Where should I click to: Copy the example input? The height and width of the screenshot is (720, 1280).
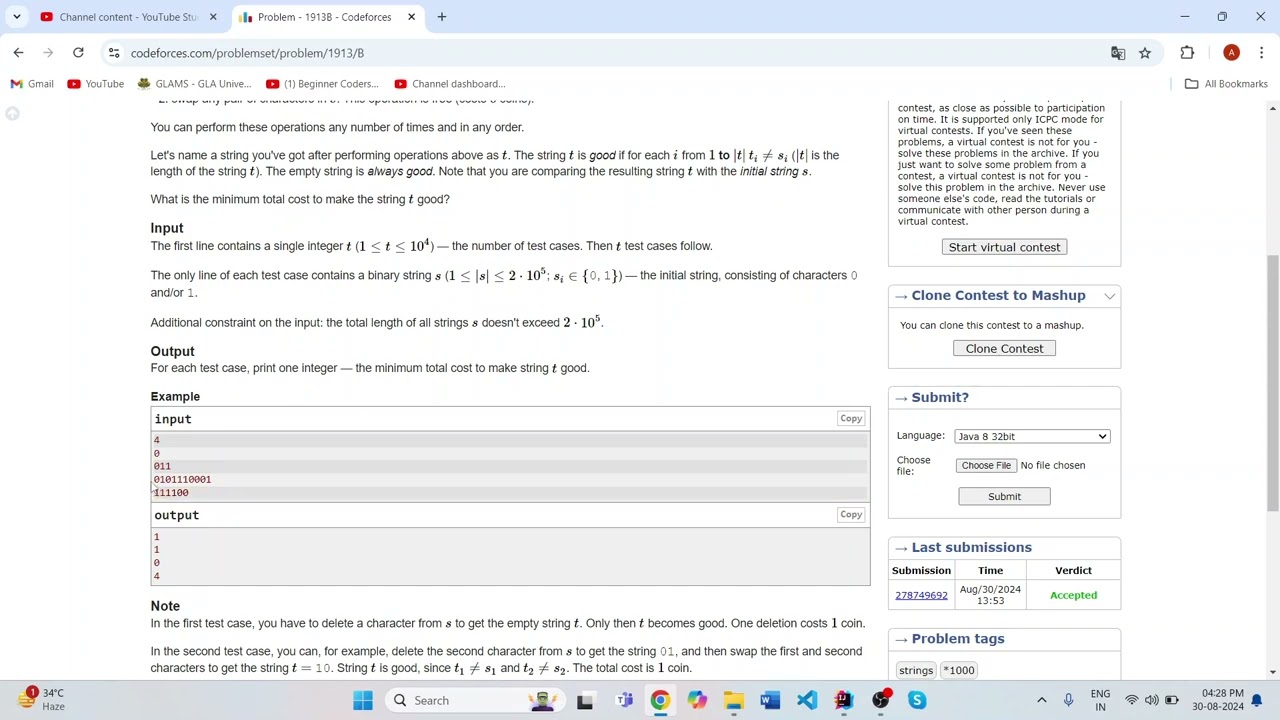(x=851, y=419)
